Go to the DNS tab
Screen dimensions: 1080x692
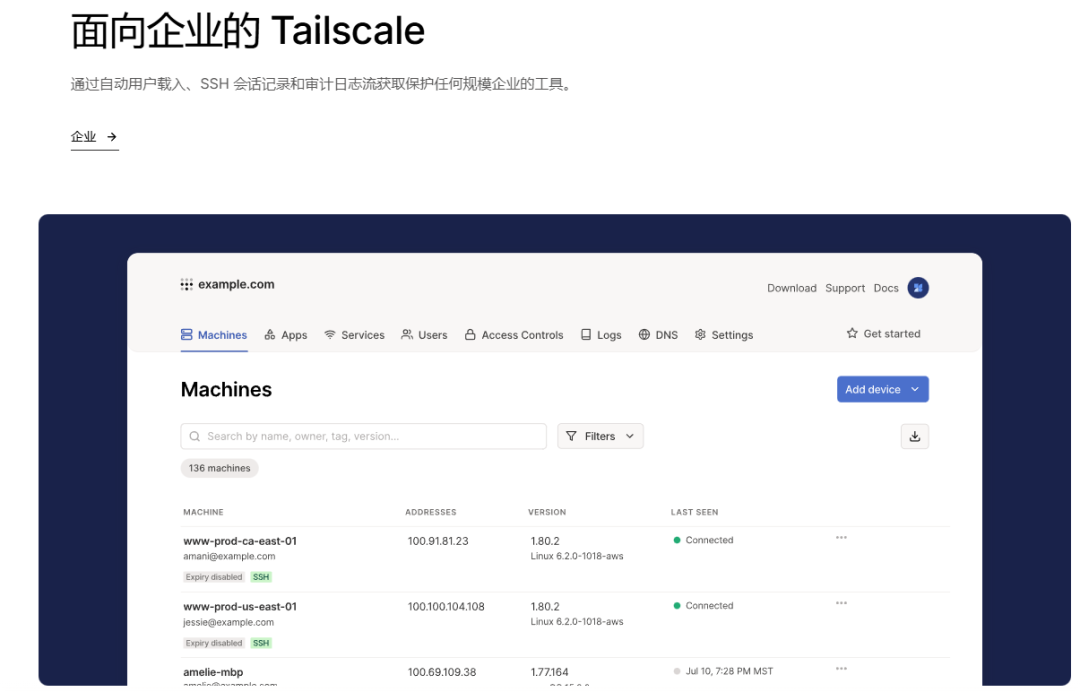pyautogui.click(x=658, y=335)
